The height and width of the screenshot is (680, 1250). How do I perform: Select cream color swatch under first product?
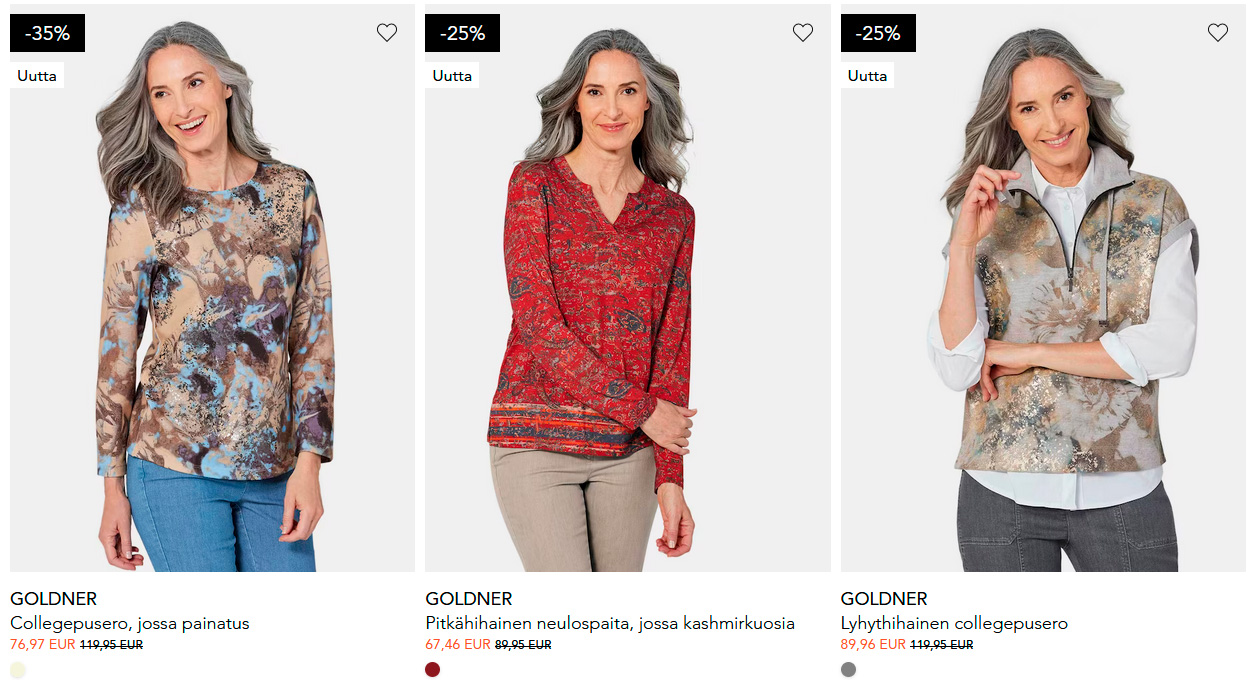(x=18, y=670)
